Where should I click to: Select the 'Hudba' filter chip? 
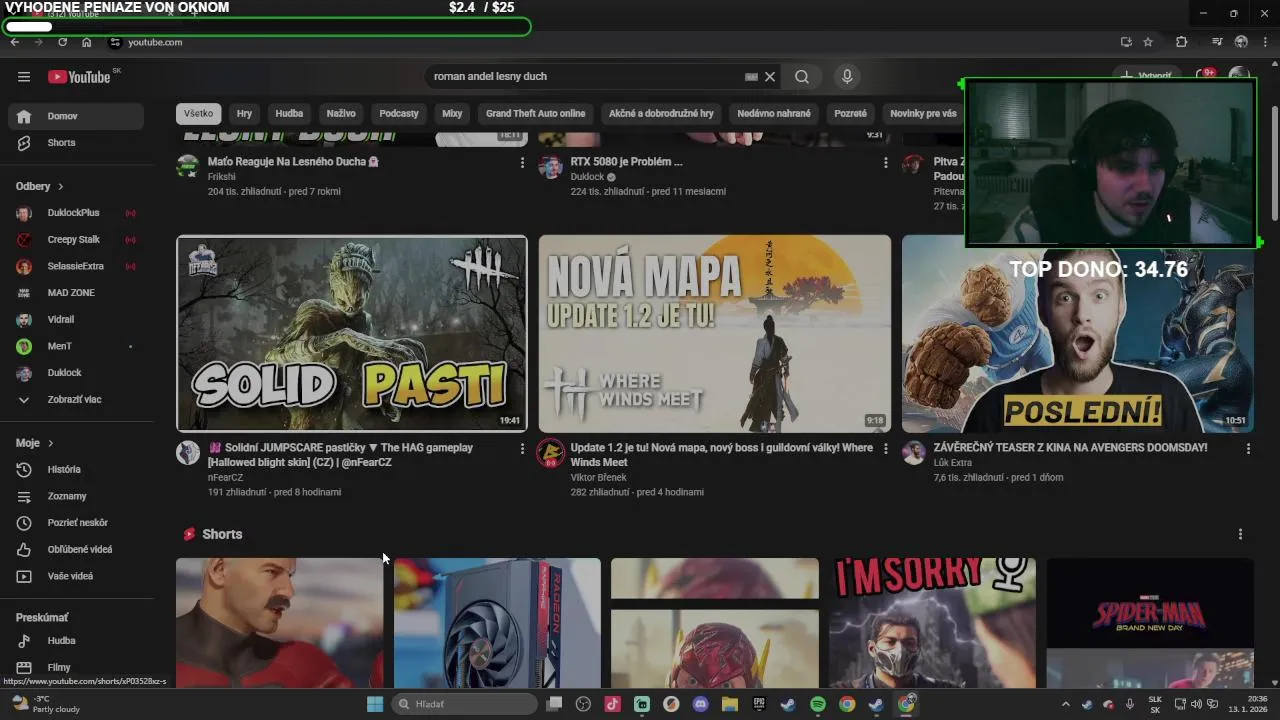click(x=289, y=113)
